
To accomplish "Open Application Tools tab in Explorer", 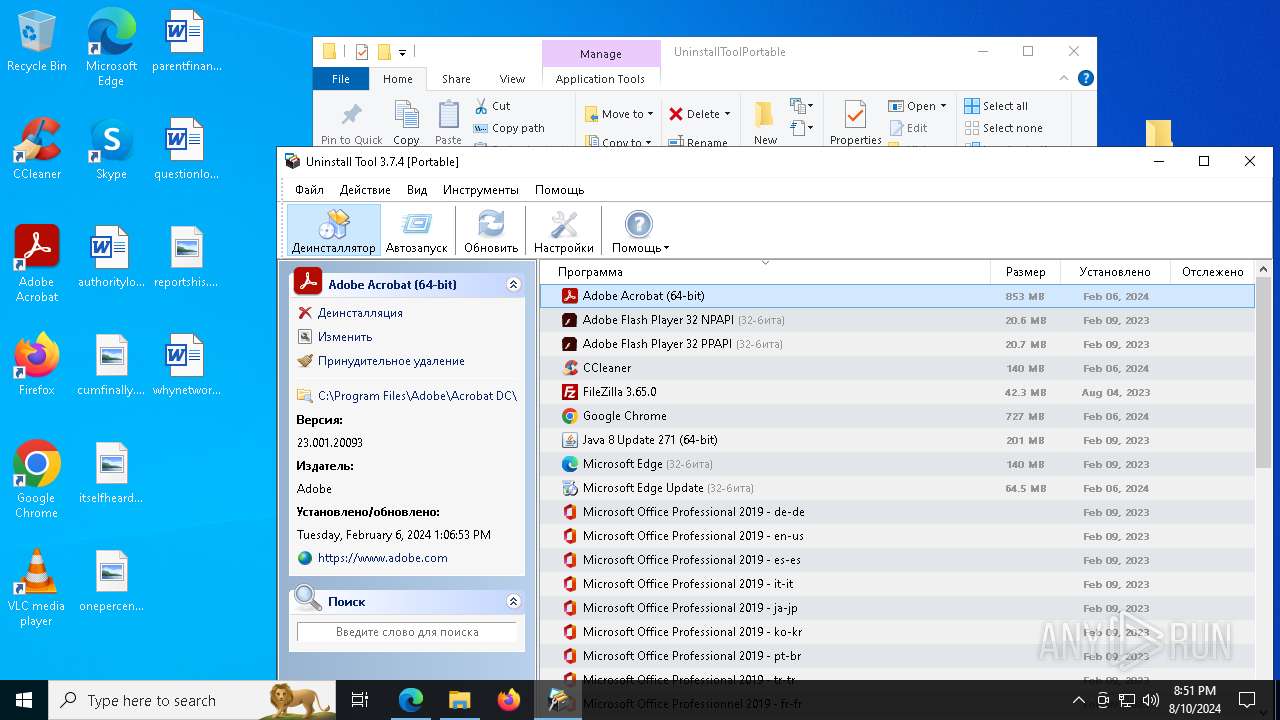I will pos(600,79).
